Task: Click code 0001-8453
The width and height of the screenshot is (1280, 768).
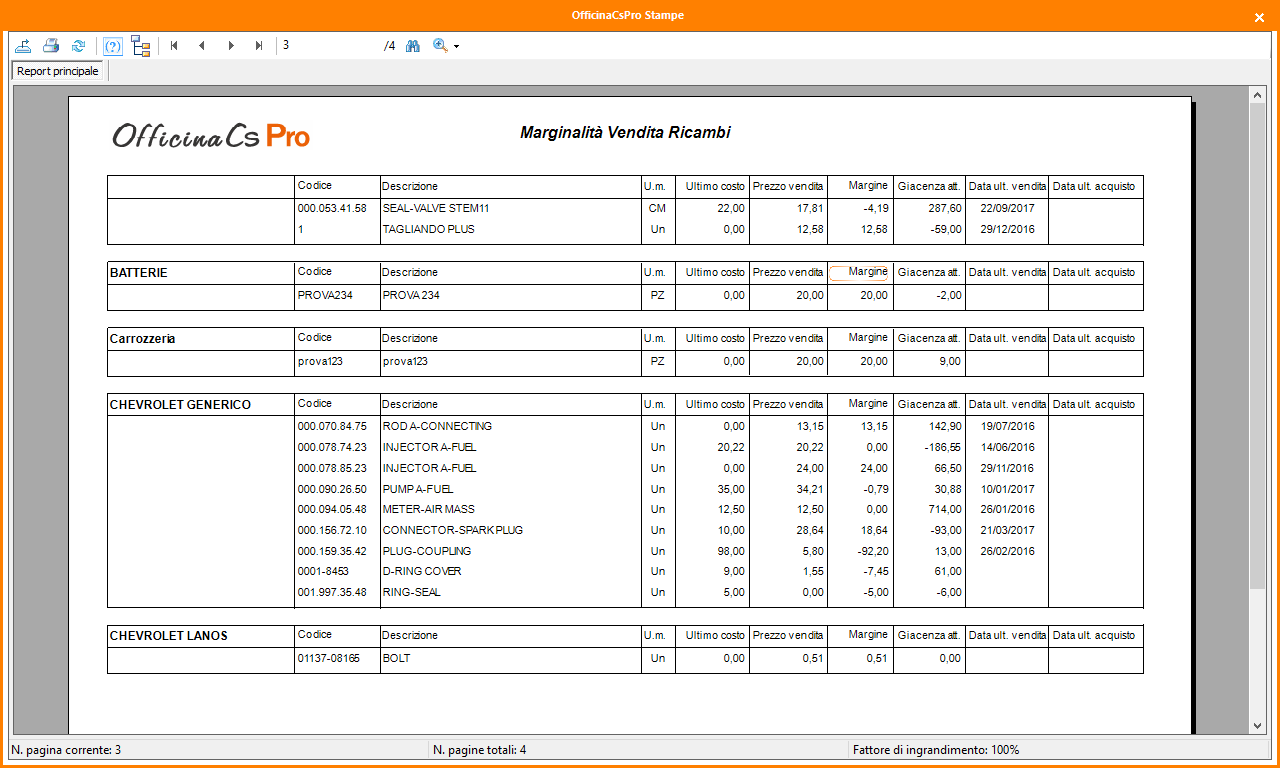Action: coord(323,572)
